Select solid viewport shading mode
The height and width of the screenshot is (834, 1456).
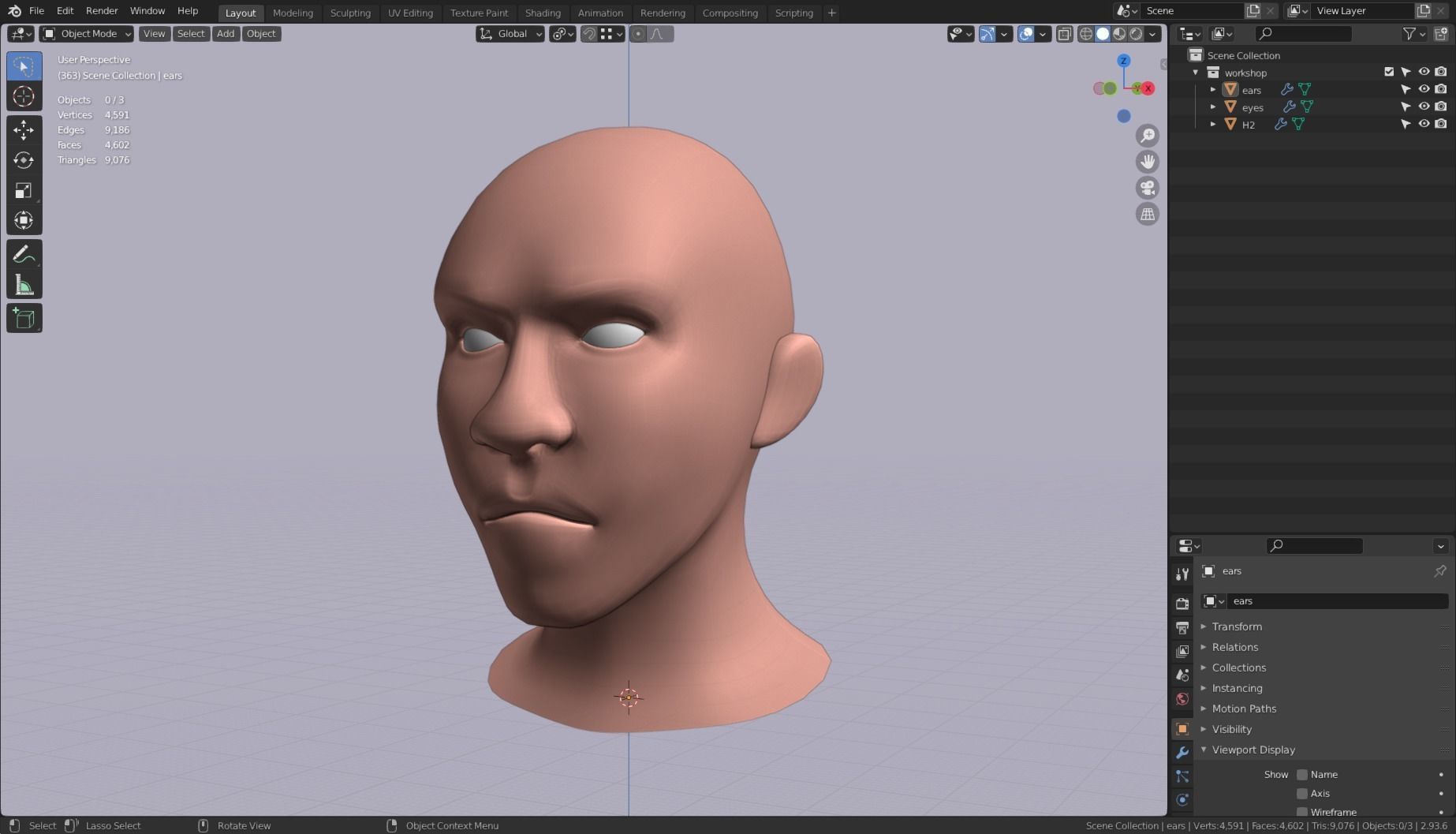click(x=1103, y=34)
